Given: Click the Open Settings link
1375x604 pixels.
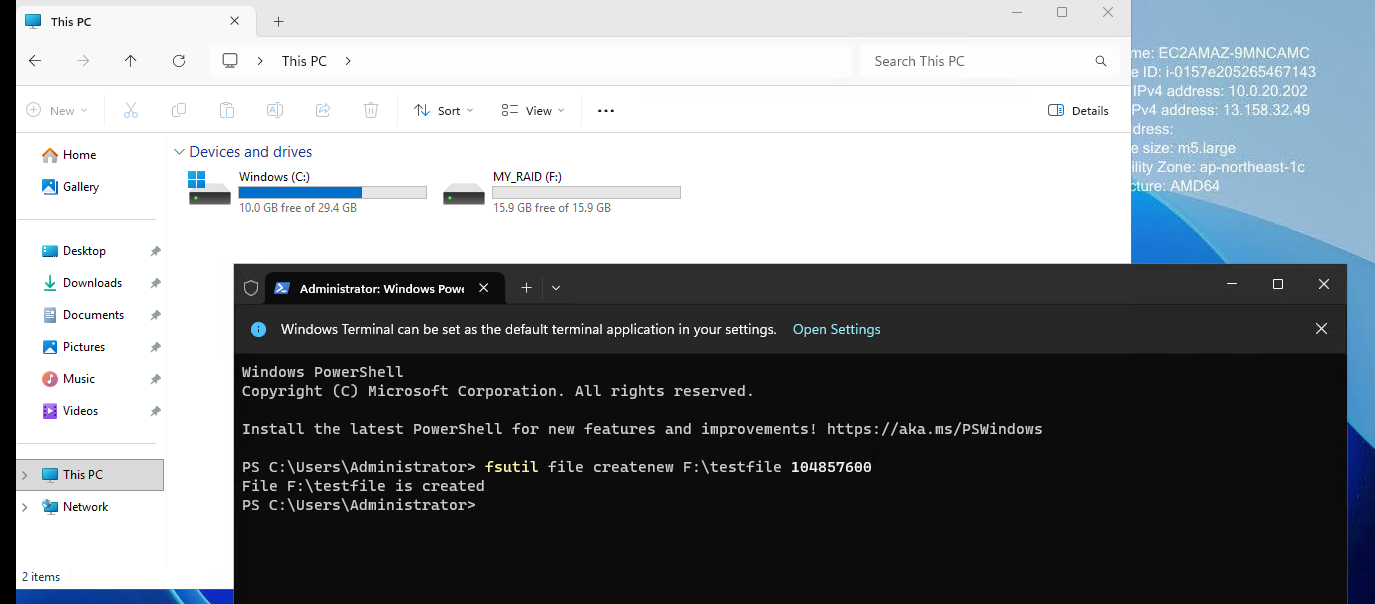Looking at the screenshot, I should coord(836,329).
